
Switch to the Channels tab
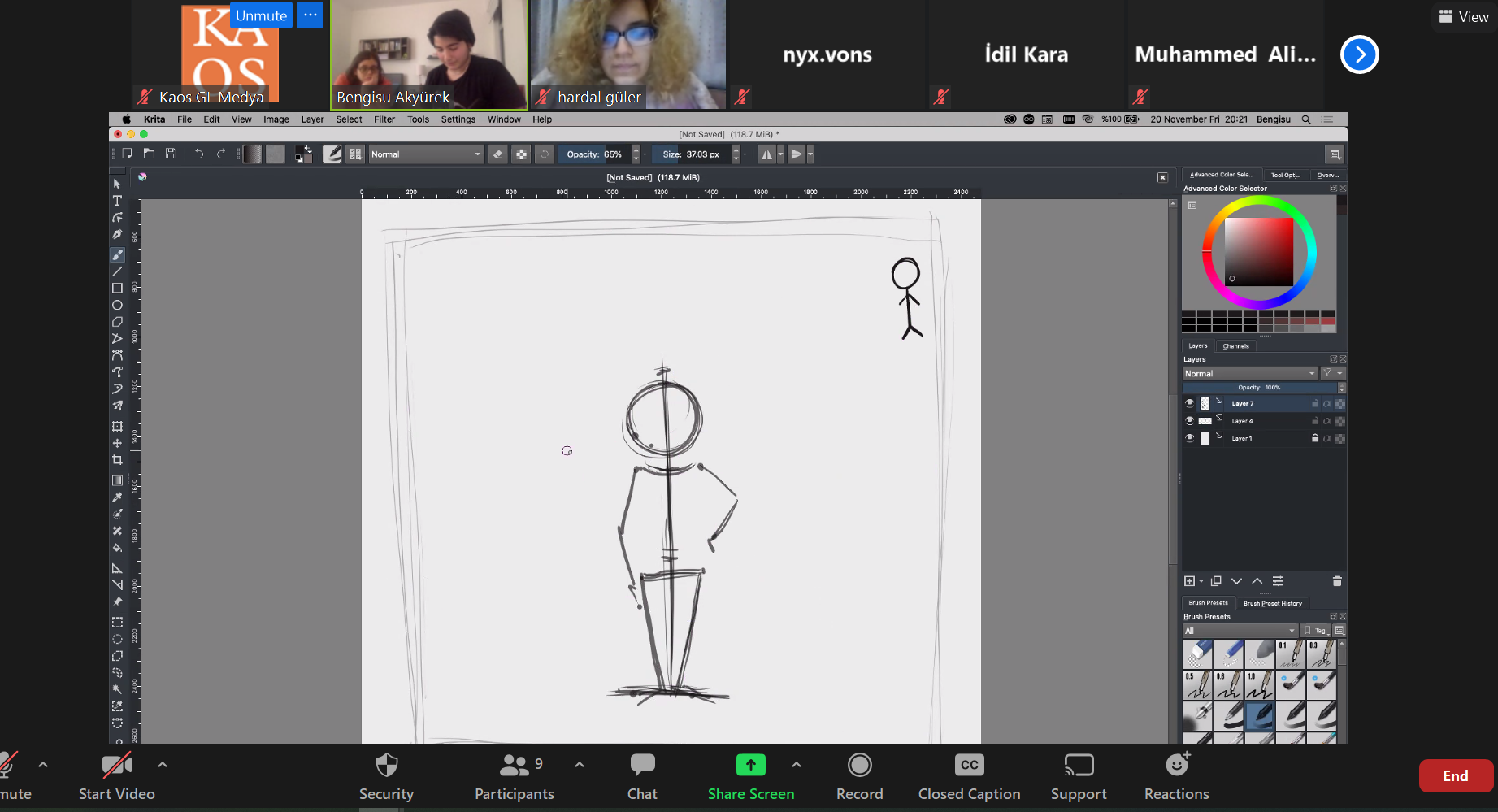(1235, 346)
